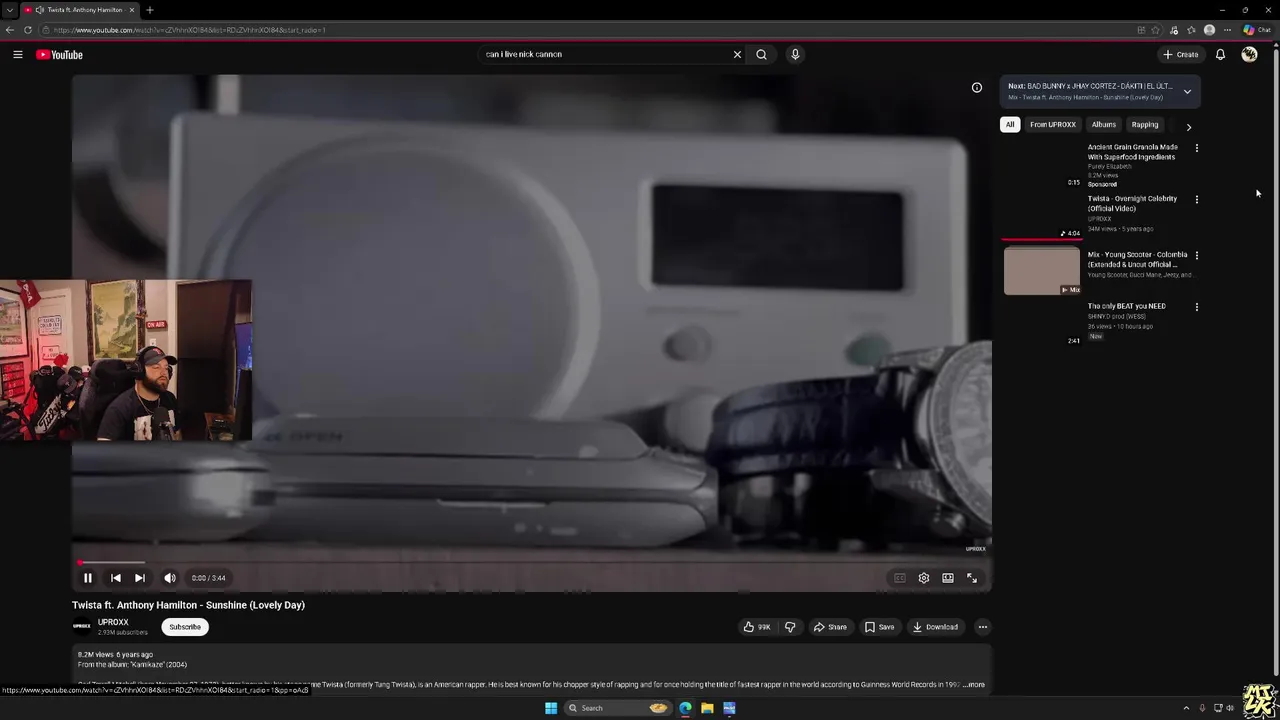The width and height of the screenshot is (1280, 720).
Task: Reload the page with the refresh icon
Action: pos(28,30)
